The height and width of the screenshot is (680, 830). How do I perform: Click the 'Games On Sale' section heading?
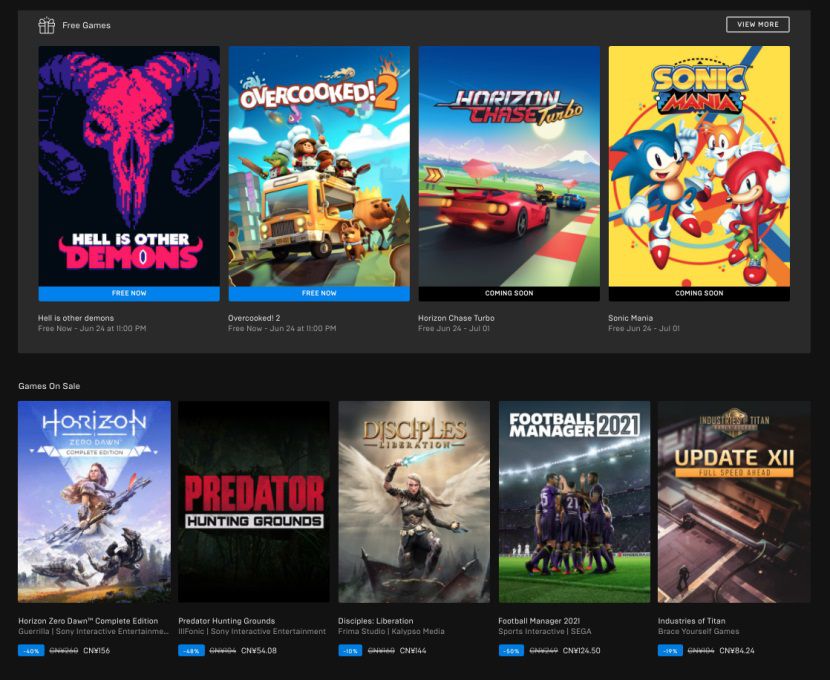(x=49, y=386)
